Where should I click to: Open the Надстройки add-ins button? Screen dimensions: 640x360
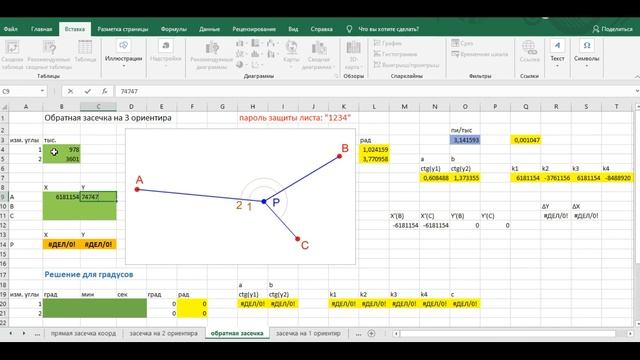click(x=165, y=53)
